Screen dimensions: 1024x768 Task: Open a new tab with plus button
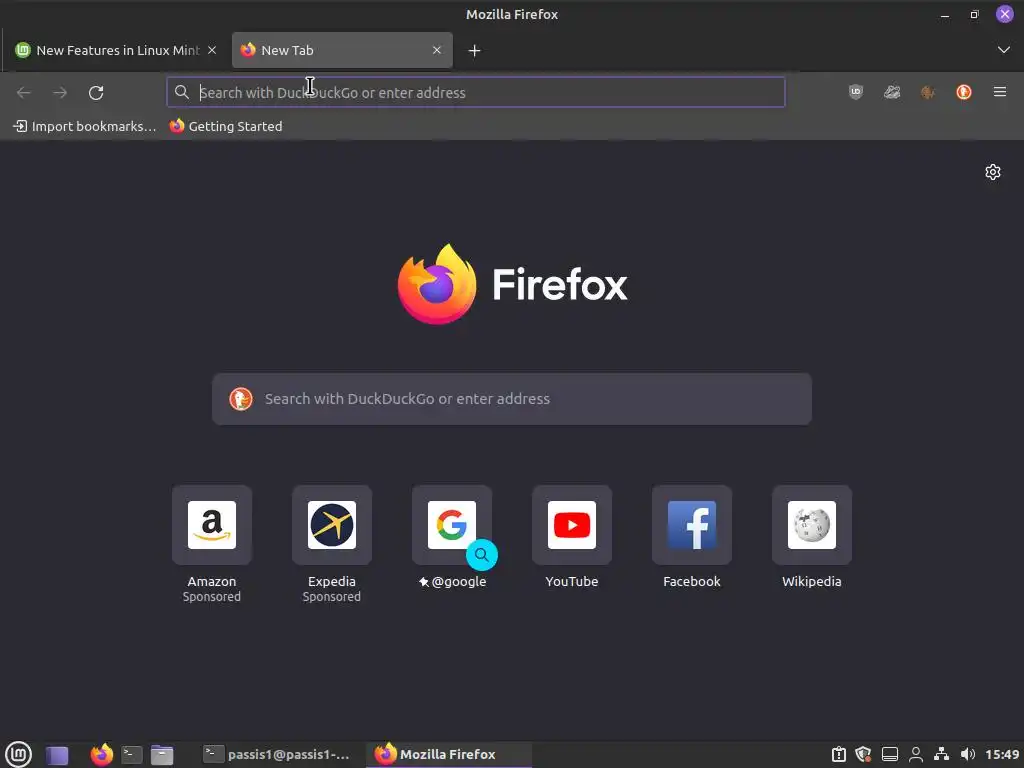pyautogui.click(x=475, y=50)
